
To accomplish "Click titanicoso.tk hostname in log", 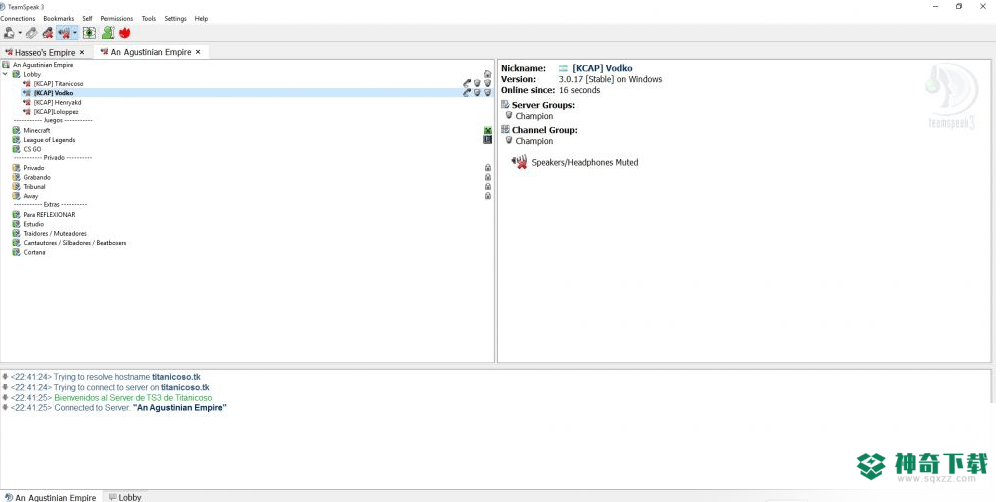I will pyautogui.click(x=176, y=377).
